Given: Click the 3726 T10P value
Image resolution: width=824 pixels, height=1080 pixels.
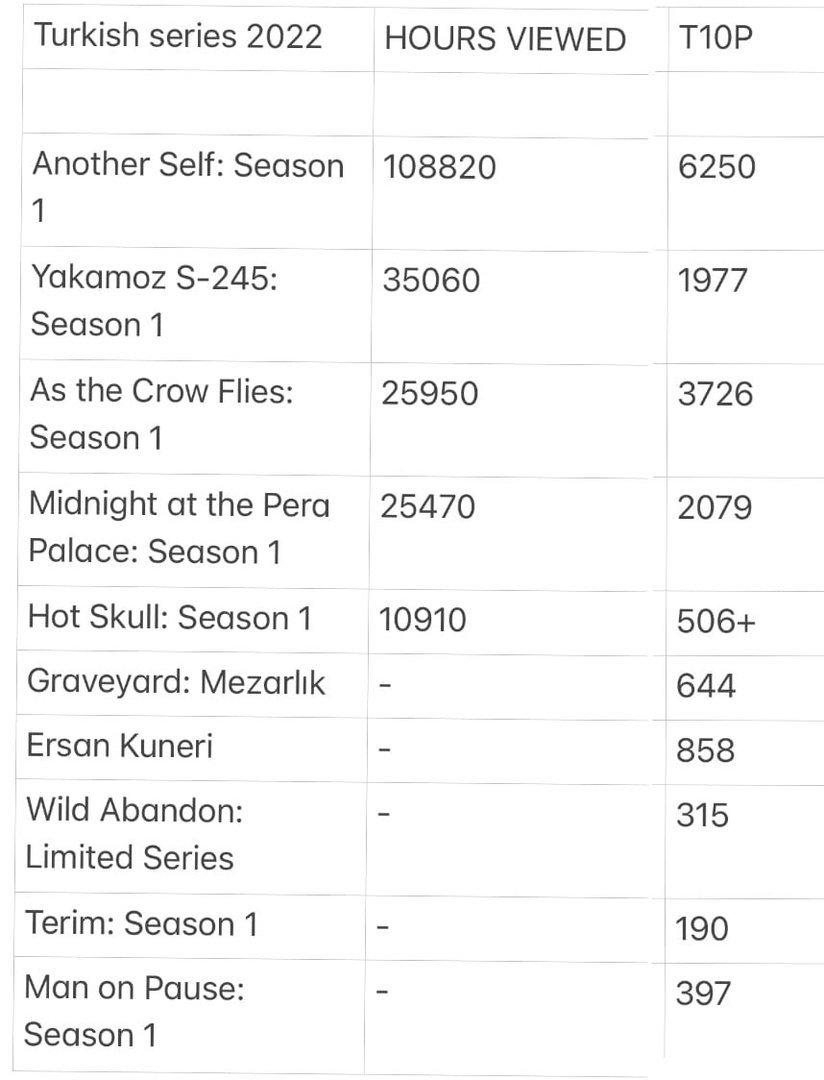Looking at the screenshot, I should coord(715,394).
